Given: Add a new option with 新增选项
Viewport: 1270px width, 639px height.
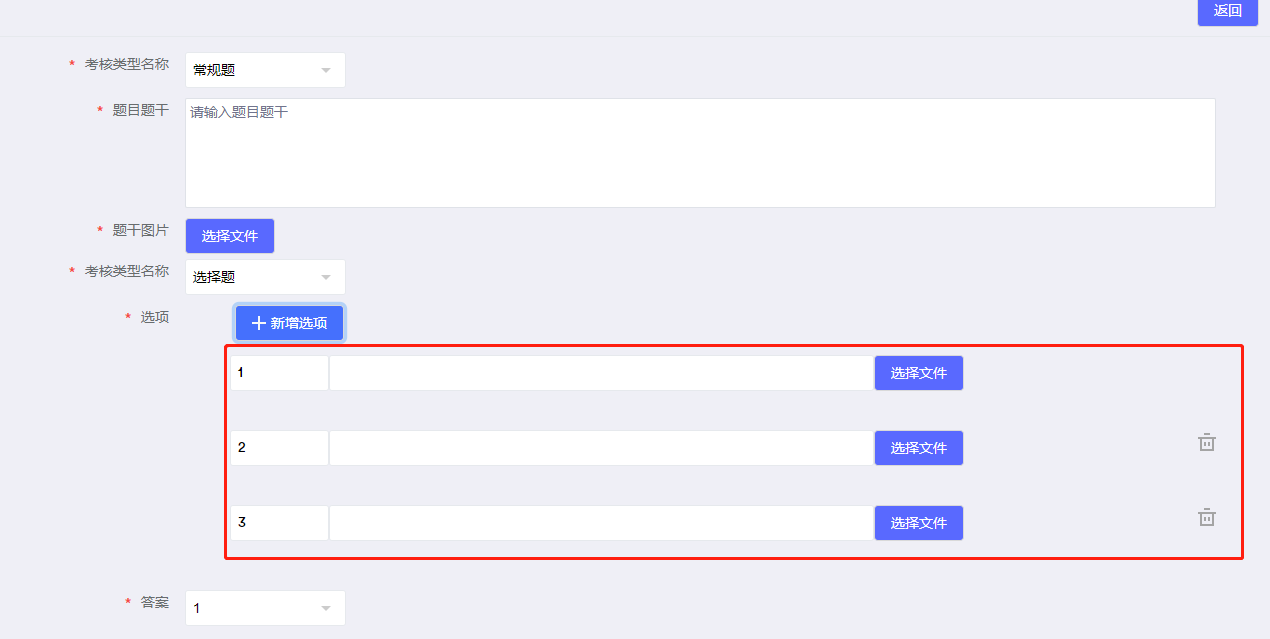Looking at the screenshot, I should coord(289,323).
